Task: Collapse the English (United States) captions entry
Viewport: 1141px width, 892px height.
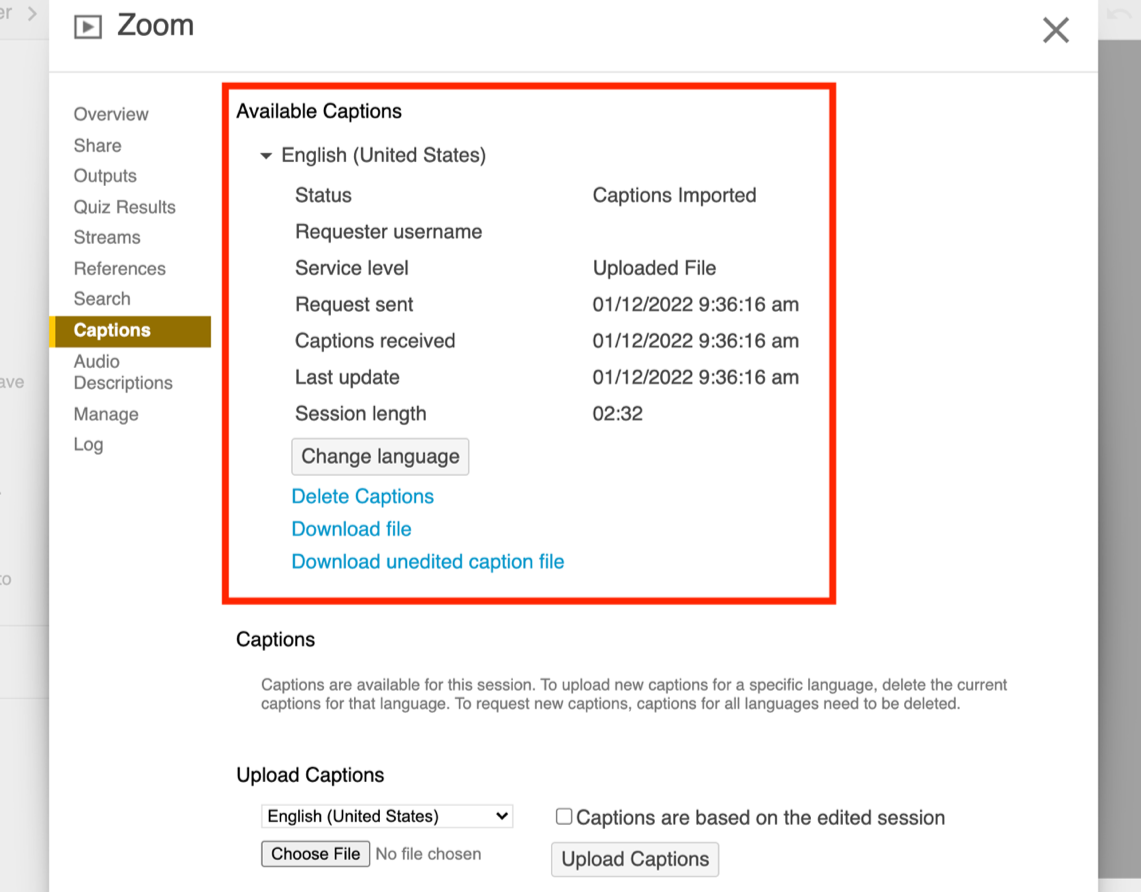Action: coord(266,156)
